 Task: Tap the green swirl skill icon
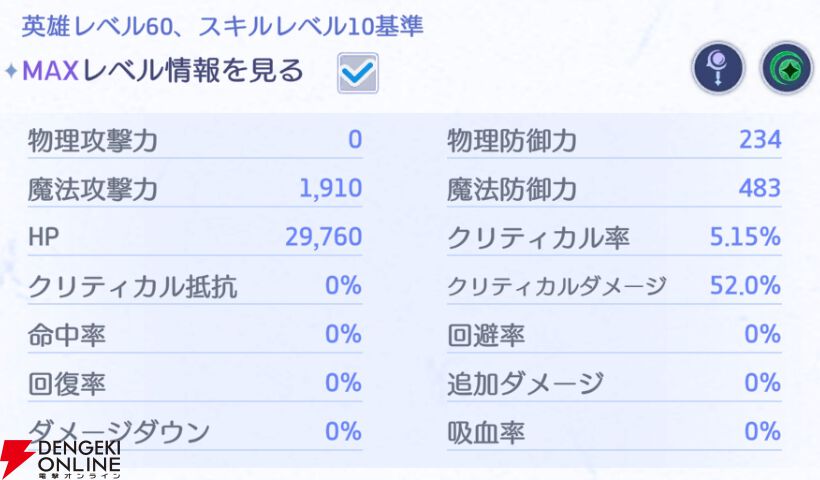coord(787,69)
